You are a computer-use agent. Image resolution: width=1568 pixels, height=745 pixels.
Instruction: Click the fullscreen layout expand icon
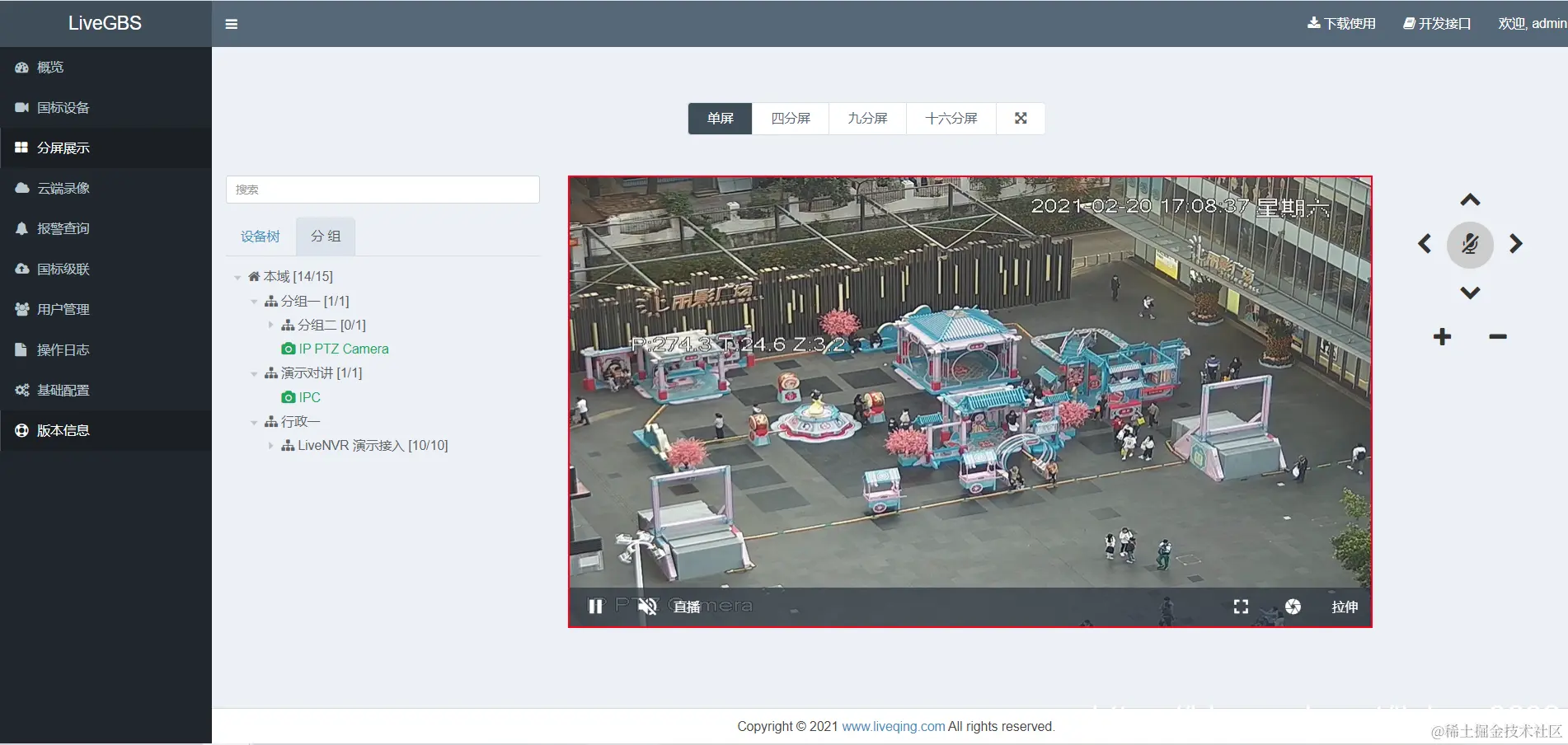coord(1021,119)
